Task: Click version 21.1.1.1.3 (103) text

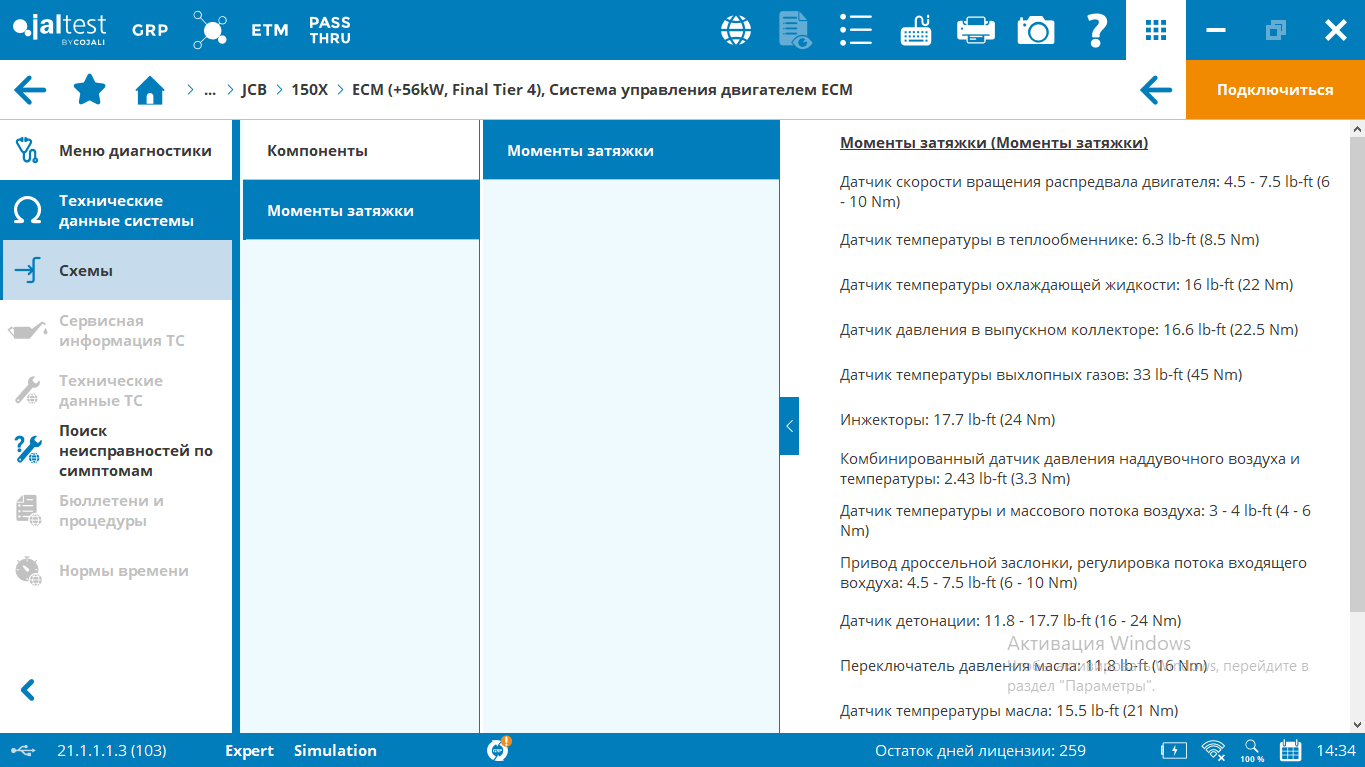Action: click(x=112, y=750)
